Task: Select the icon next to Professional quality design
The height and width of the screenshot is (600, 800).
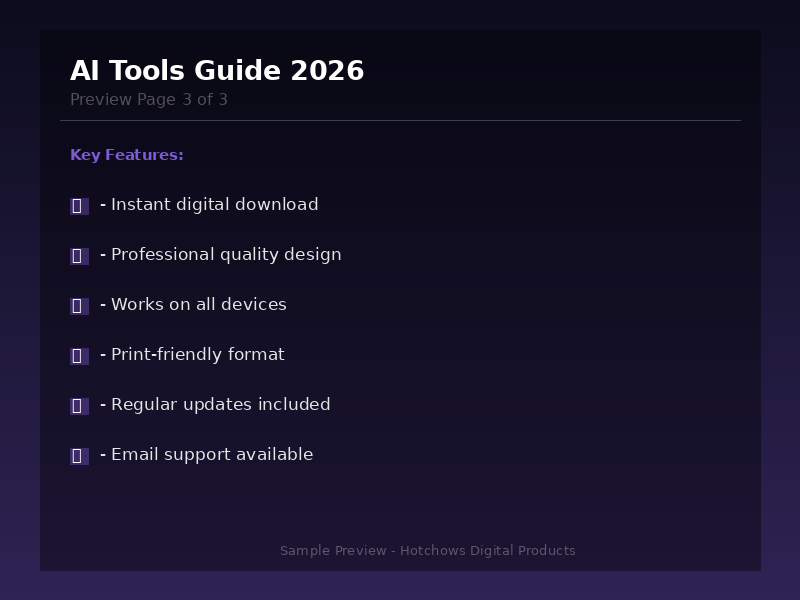Action: click(x=79, y=256)
